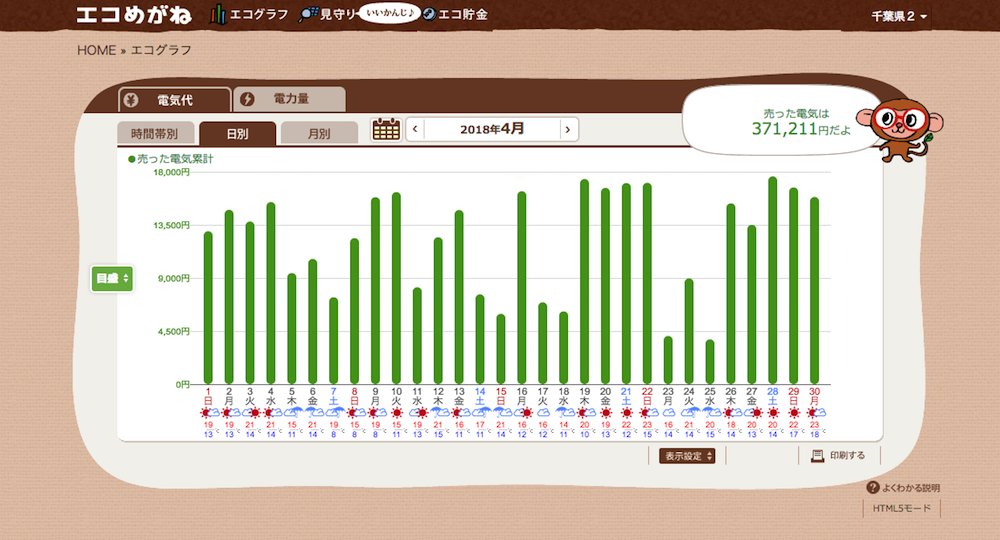Click the weather icon for April 10
Screen dimensions: 1000x540
[x=397, y=413]
